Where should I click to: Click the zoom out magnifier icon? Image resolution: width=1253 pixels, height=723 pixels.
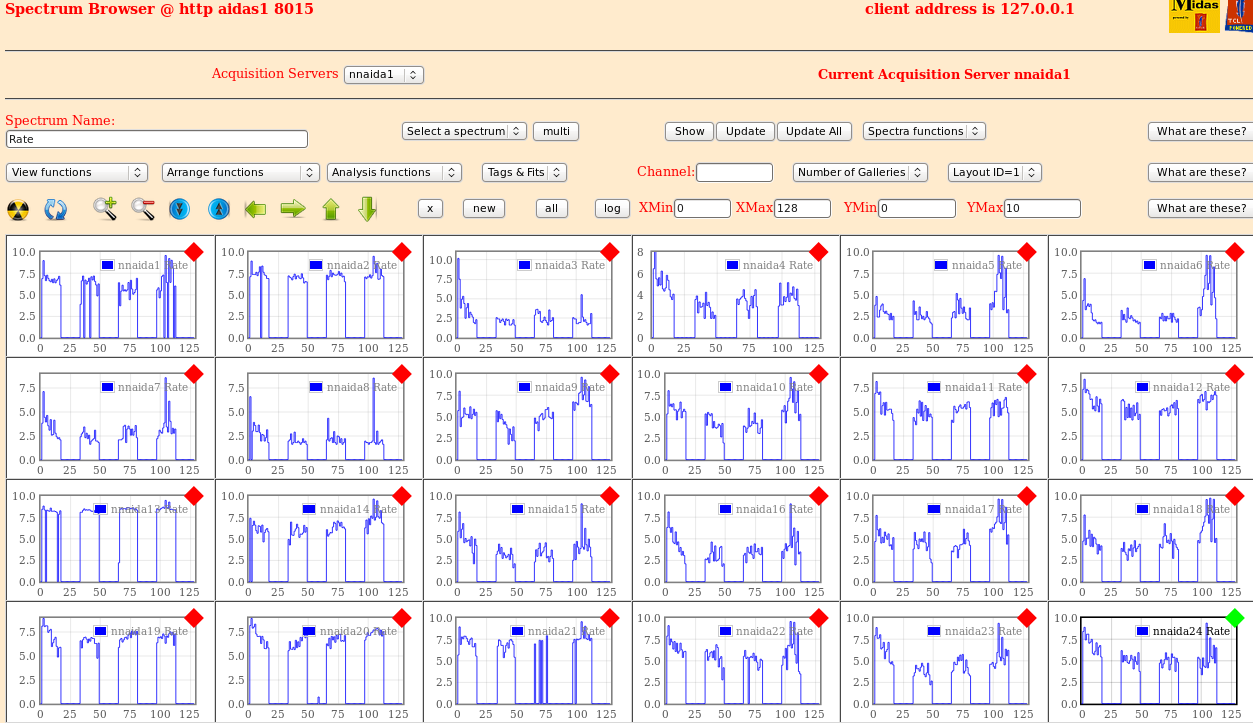[143, 209]
